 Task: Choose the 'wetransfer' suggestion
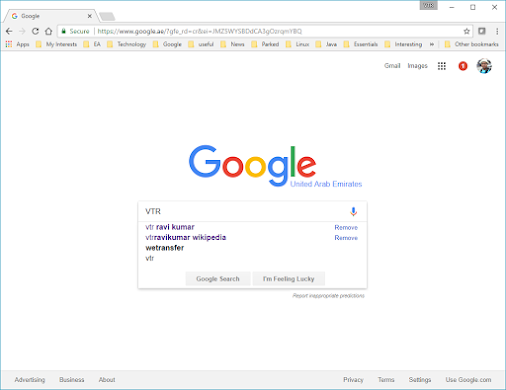[165, 248]
